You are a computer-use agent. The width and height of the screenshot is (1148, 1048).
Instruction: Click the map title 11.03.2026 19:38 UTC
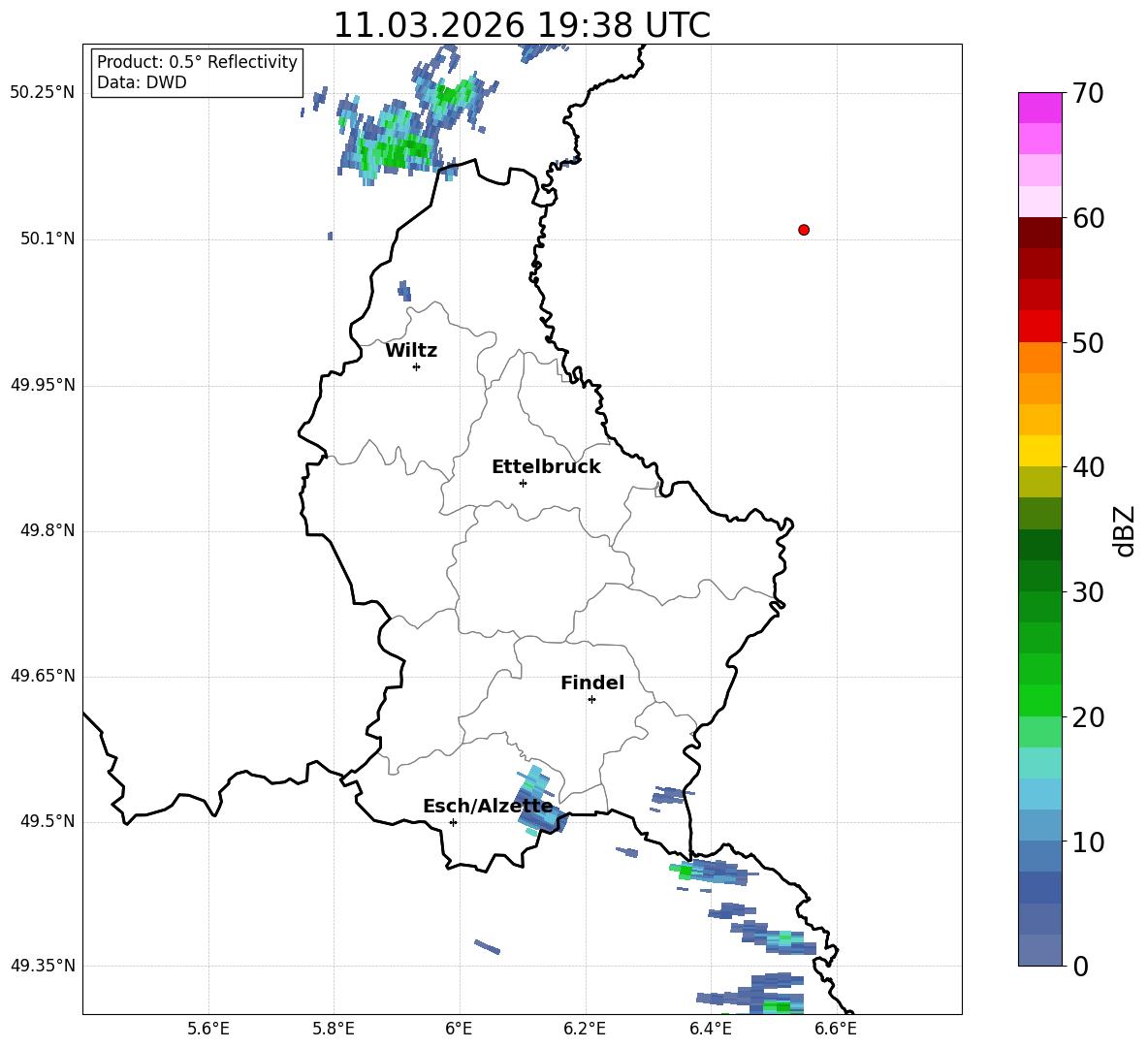point(522,25)
